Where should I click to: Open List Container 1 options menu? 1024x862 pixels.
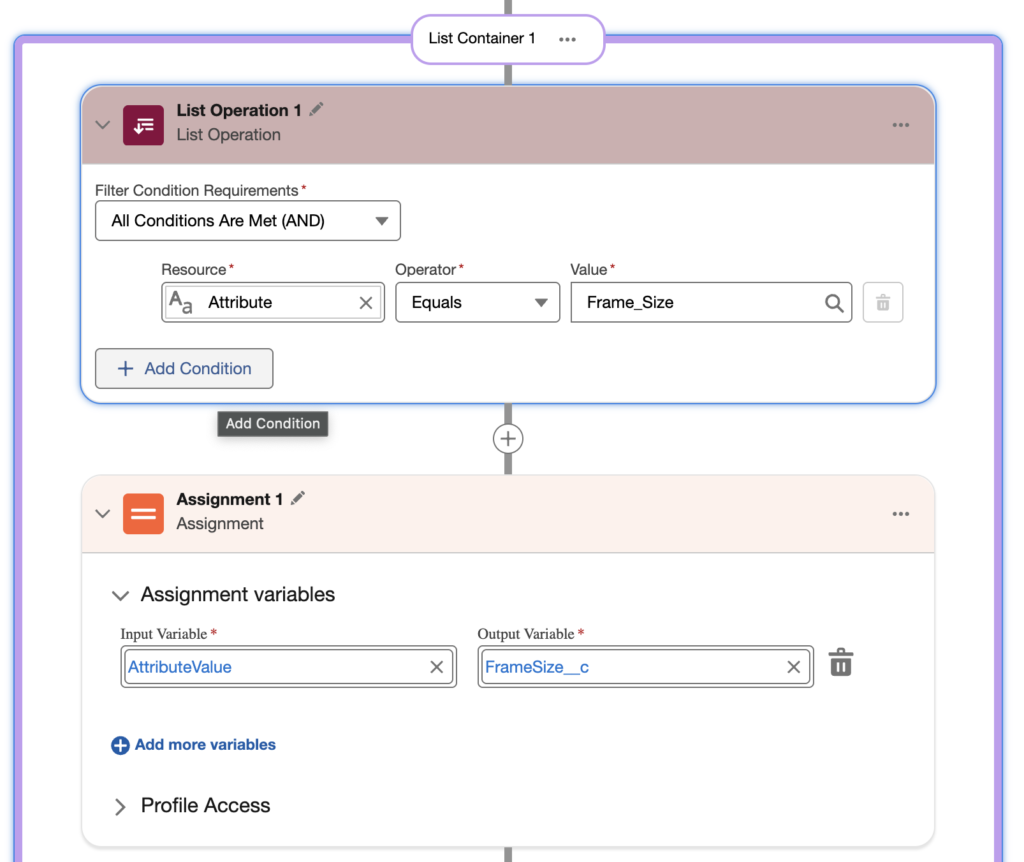tap(567, 39)
